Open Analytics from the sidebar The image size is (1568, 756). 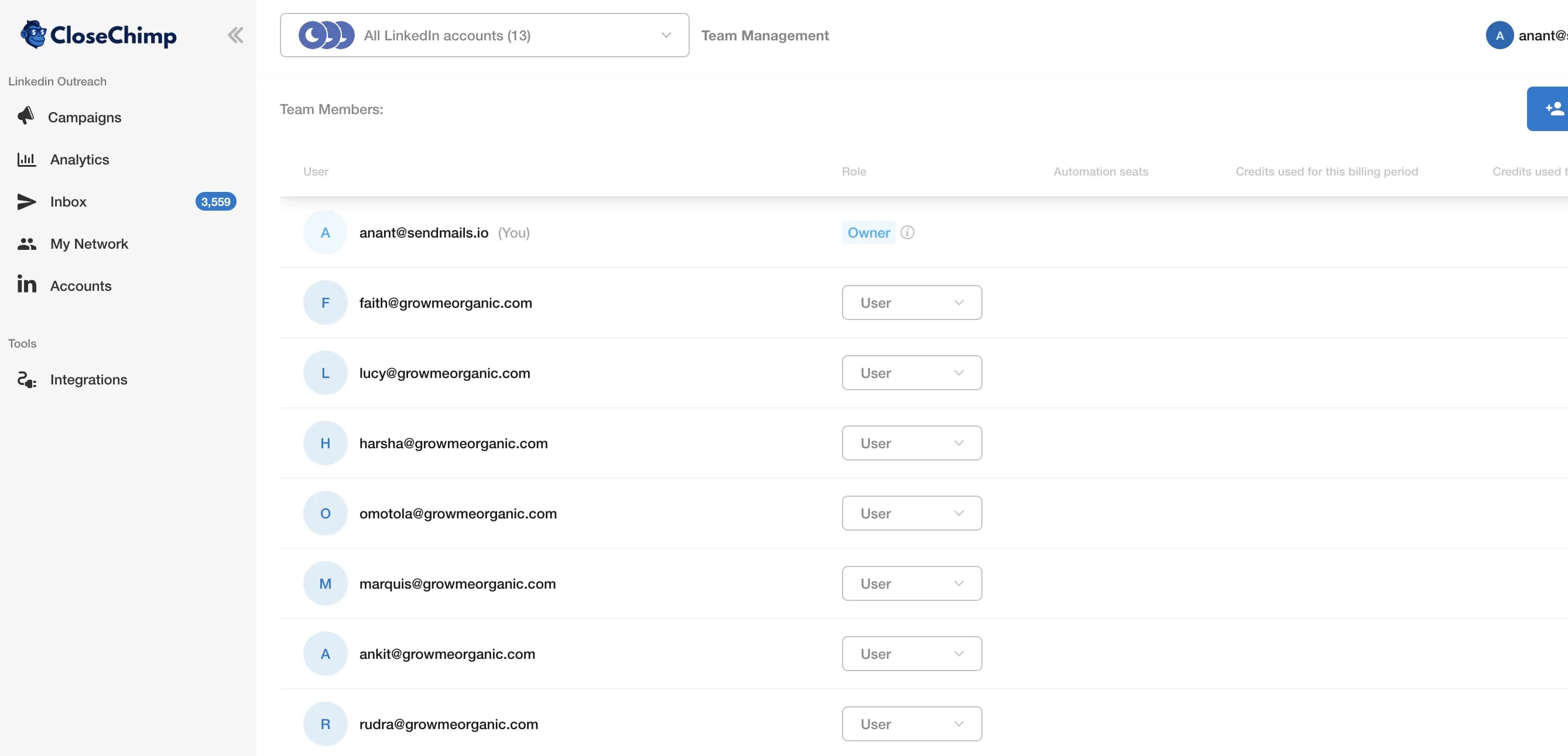pyautogui.click(x=80, y=159)
